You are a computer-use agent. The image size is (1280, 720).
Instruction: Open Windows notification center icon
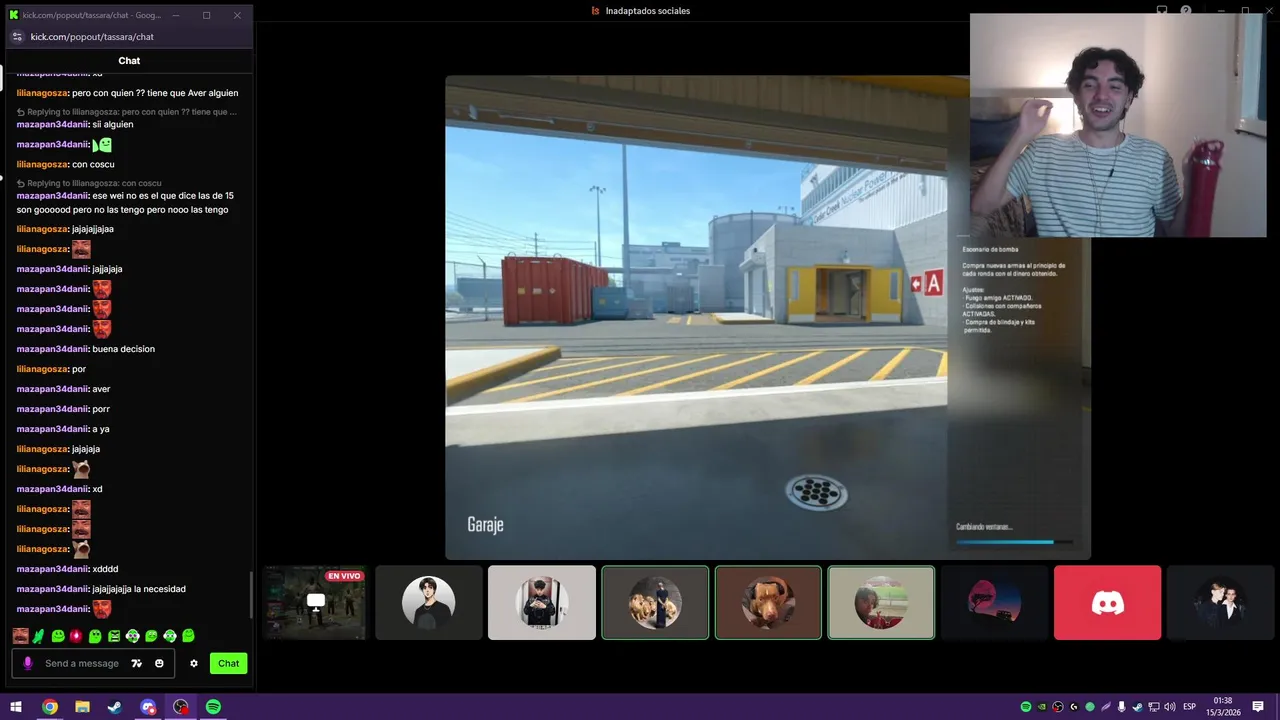1258,707
